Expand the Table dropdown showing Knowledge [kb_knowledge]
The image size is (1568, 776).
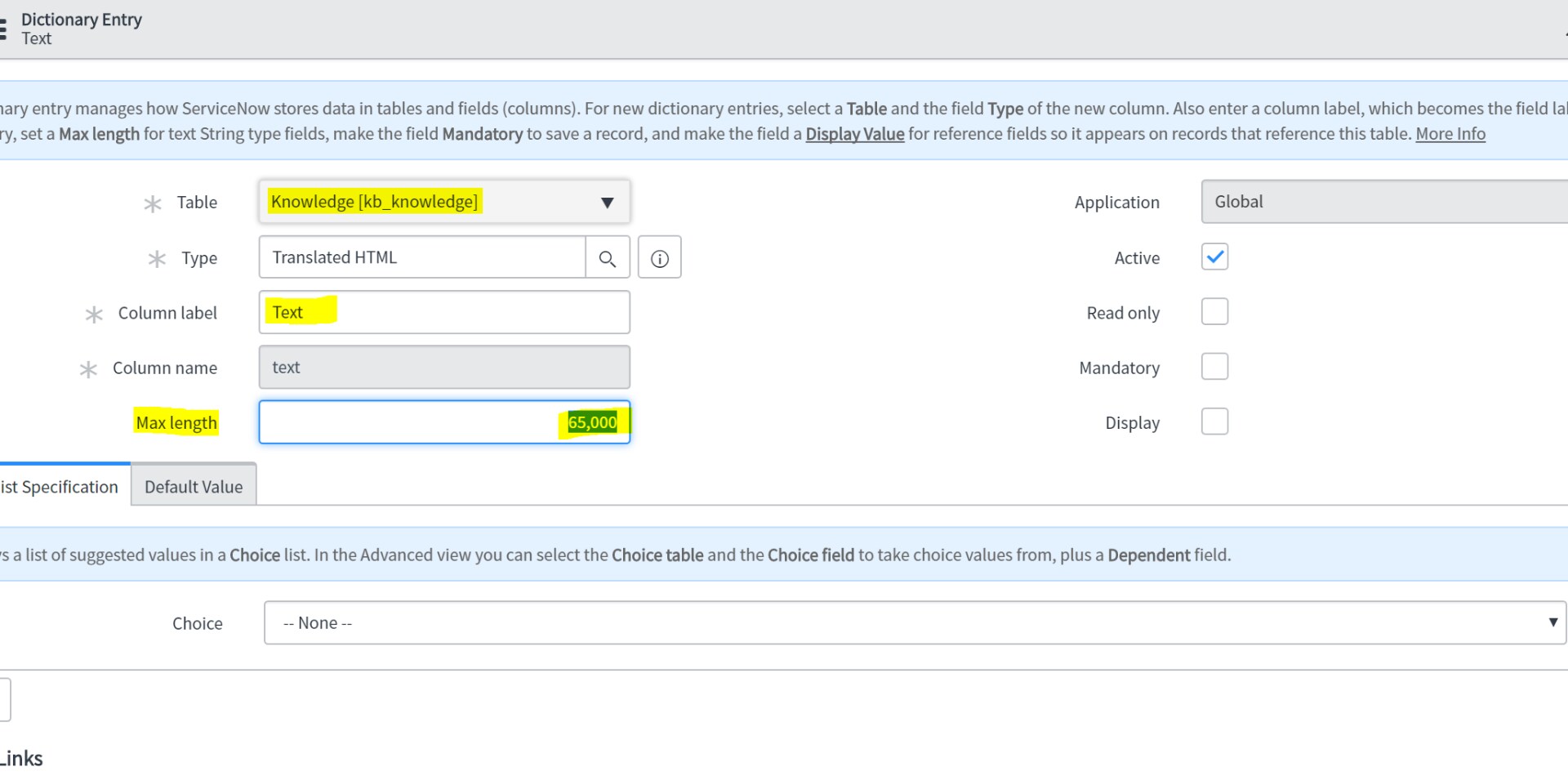608,202
